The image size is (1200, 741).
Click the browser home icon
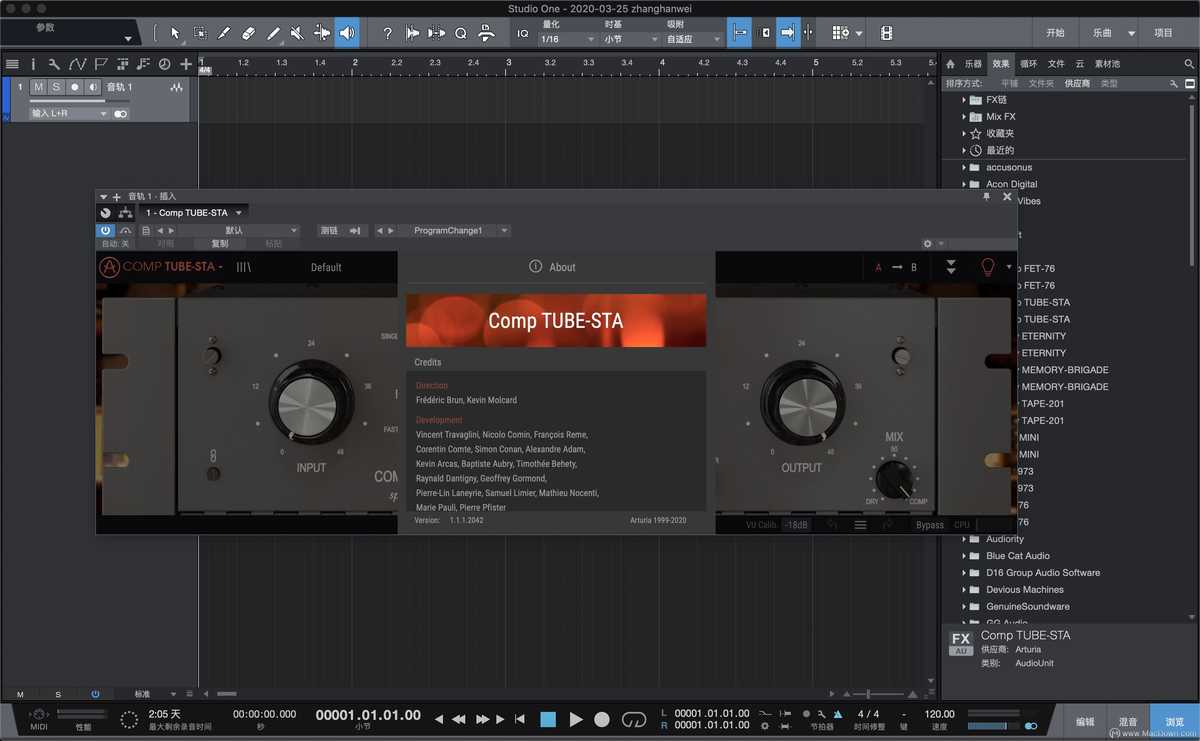(x=951, y=64)
